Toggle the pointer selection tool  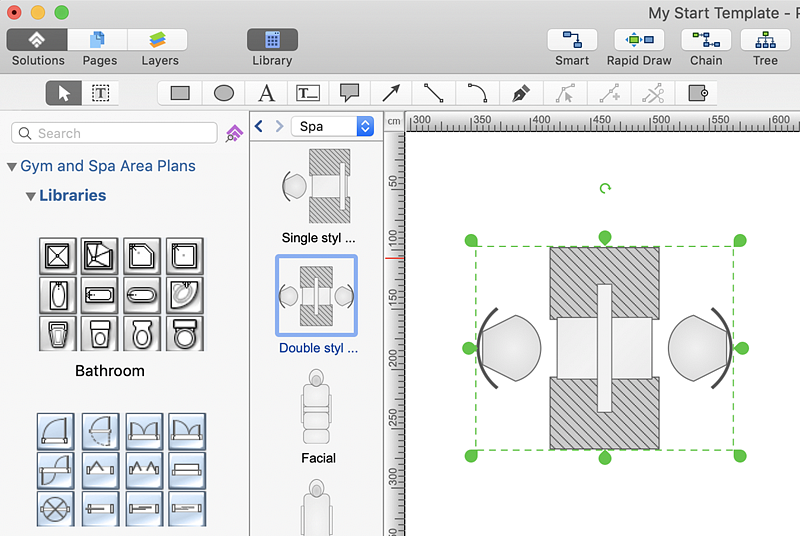tap(65, 93)
